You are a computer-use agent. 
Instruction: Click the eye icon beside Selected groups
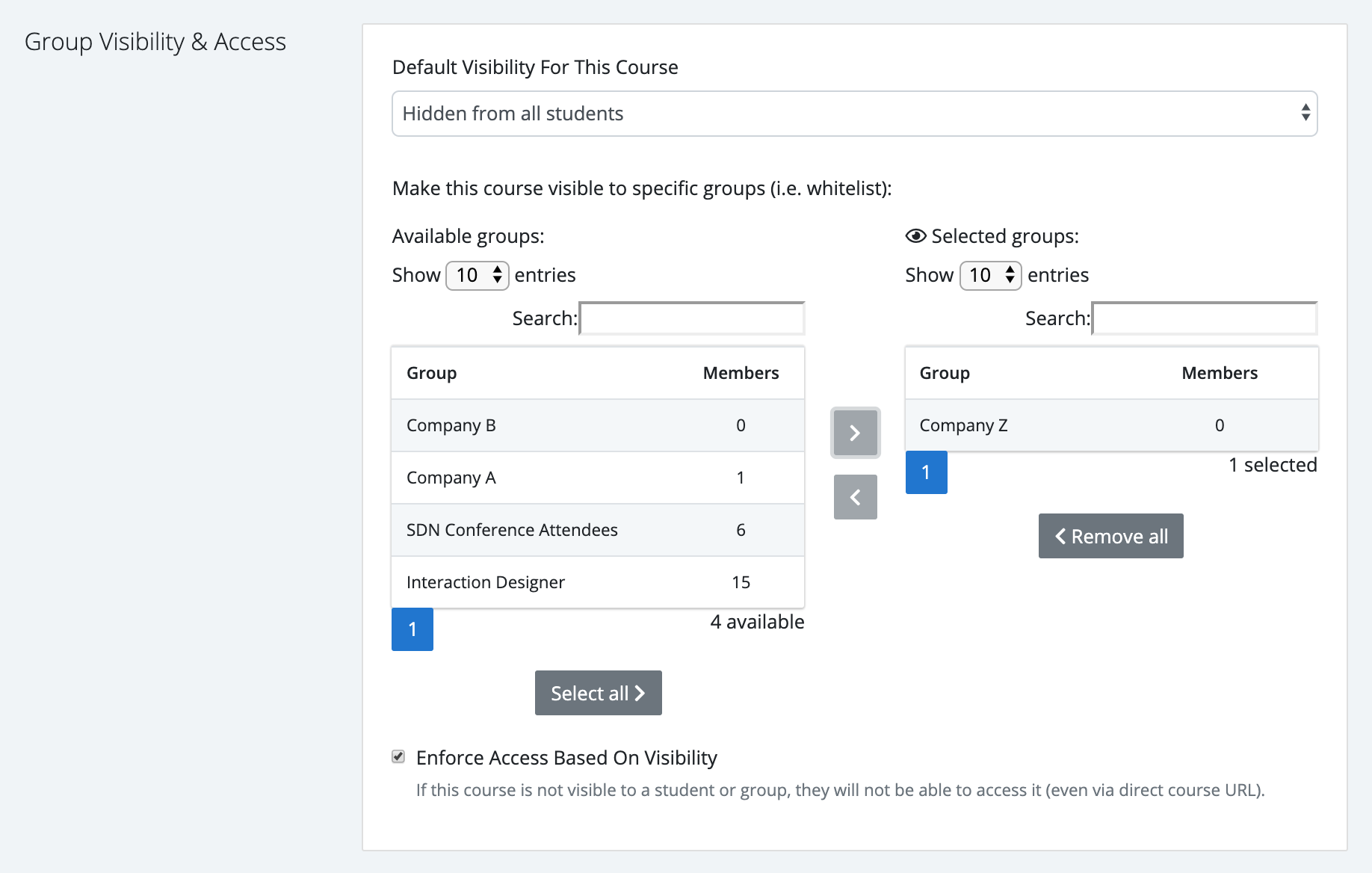tap(915, 236)
